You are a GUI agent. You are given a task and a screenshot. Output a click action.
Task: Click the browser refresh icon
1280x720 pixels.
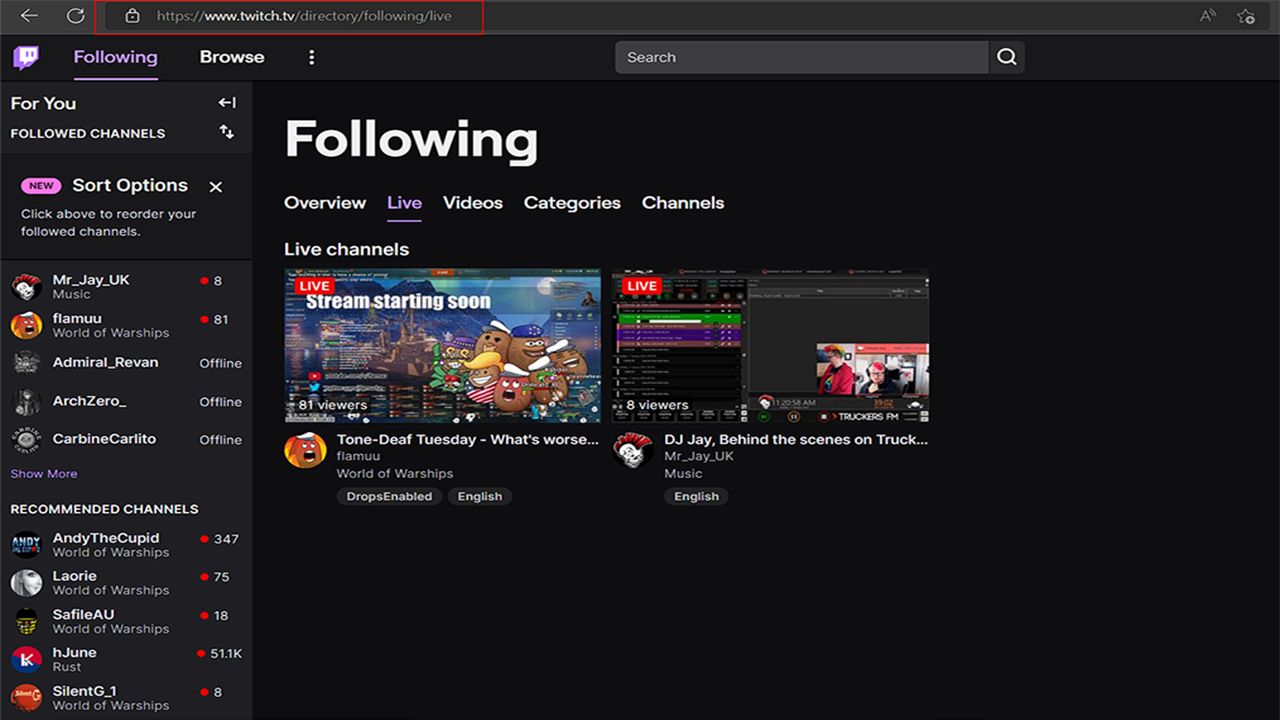pyautogui.click(x=75, y=16)
